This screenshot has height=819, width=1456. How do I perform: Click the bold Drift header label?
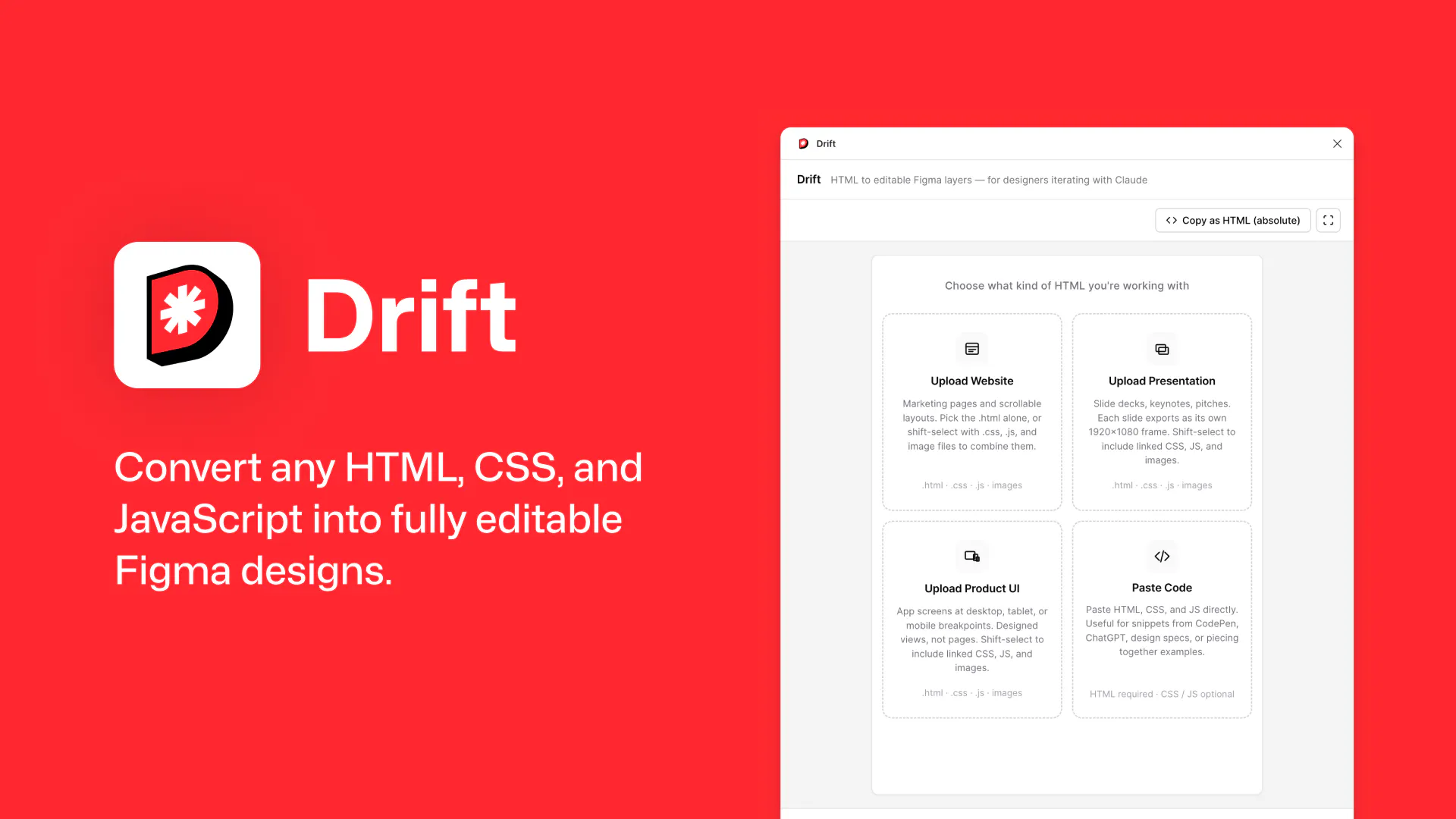[x=808, y=180]
